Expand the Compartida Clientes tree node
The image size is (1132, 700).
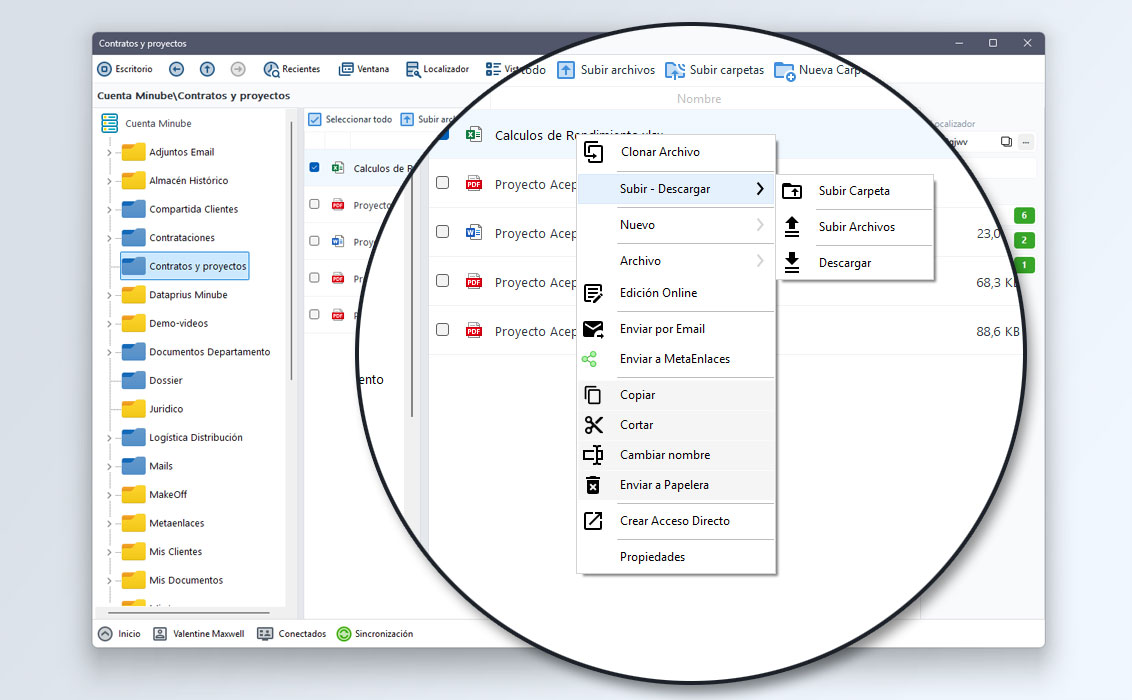tap(109, 210)
